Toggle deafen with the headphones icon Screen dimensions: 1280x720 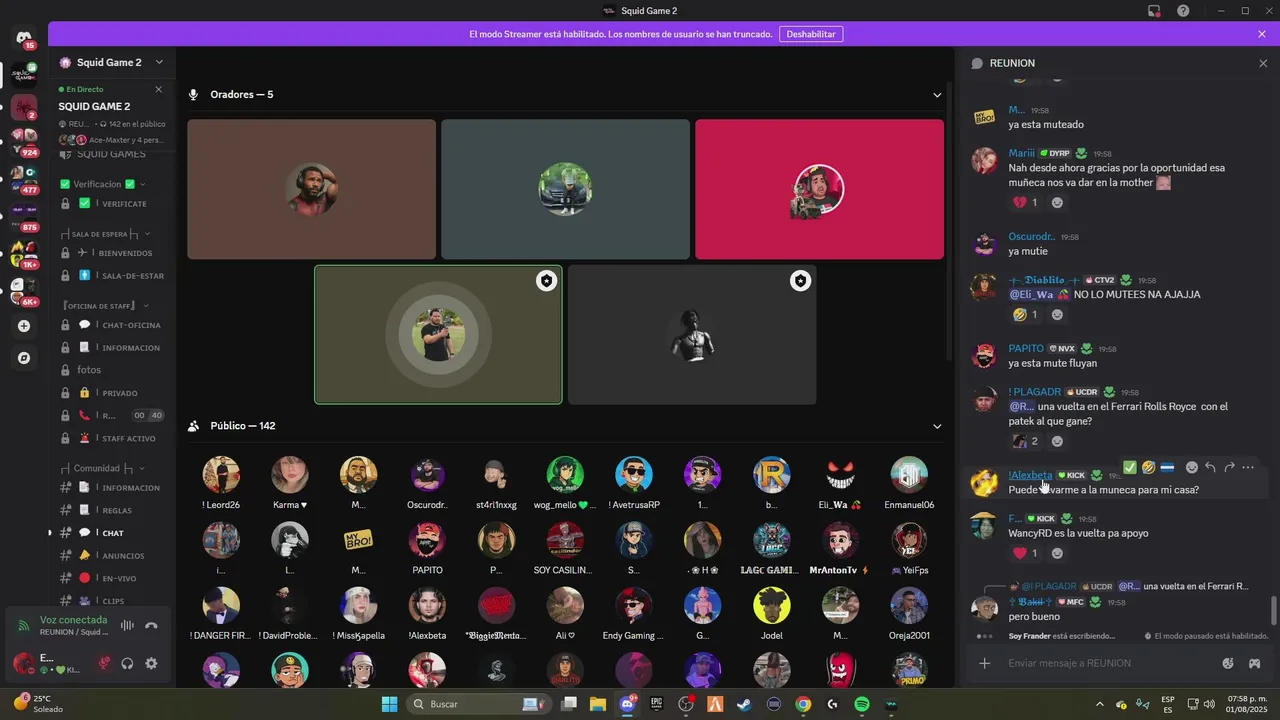(x=127, y=663)
